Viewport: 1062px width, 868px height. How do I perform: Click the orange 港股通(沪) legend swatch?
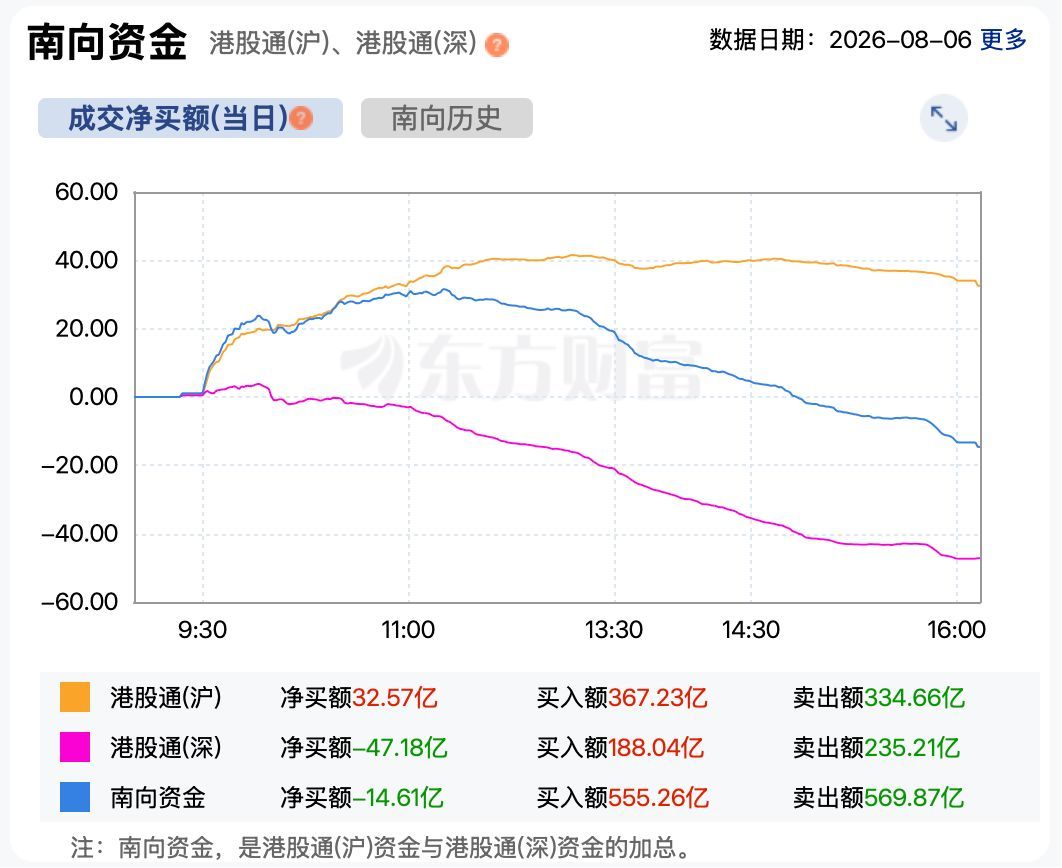pyautogui.click(x=75, y=697)
